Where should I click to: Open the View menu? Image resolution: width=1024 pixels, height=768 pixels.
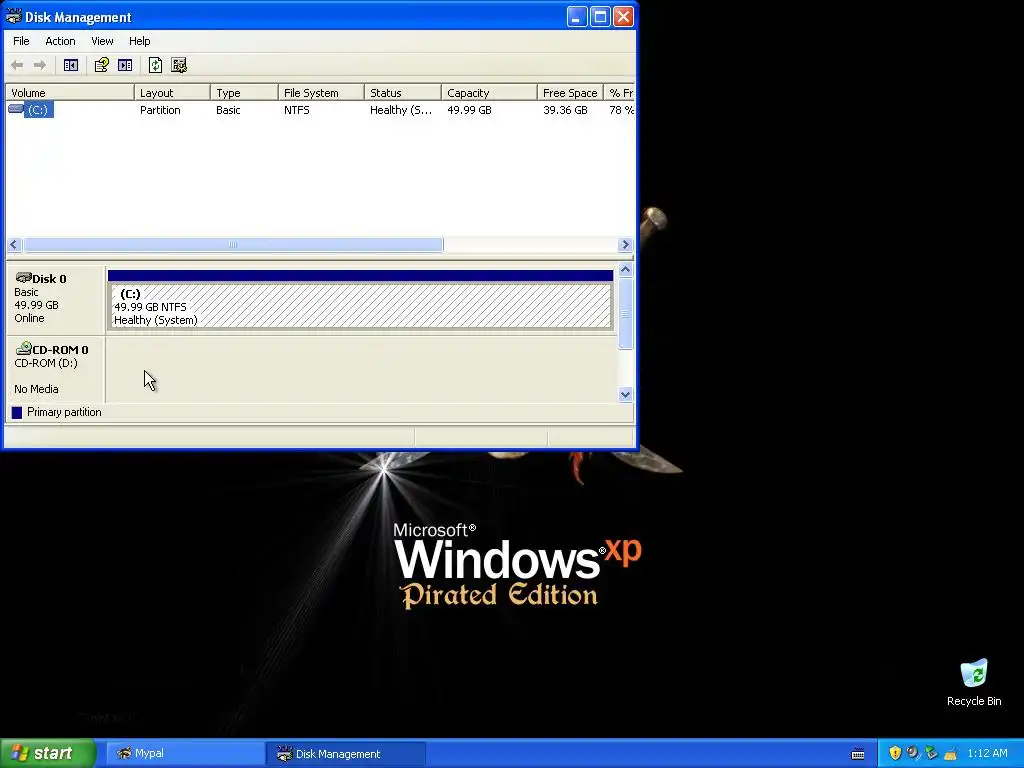click(102, 40)
